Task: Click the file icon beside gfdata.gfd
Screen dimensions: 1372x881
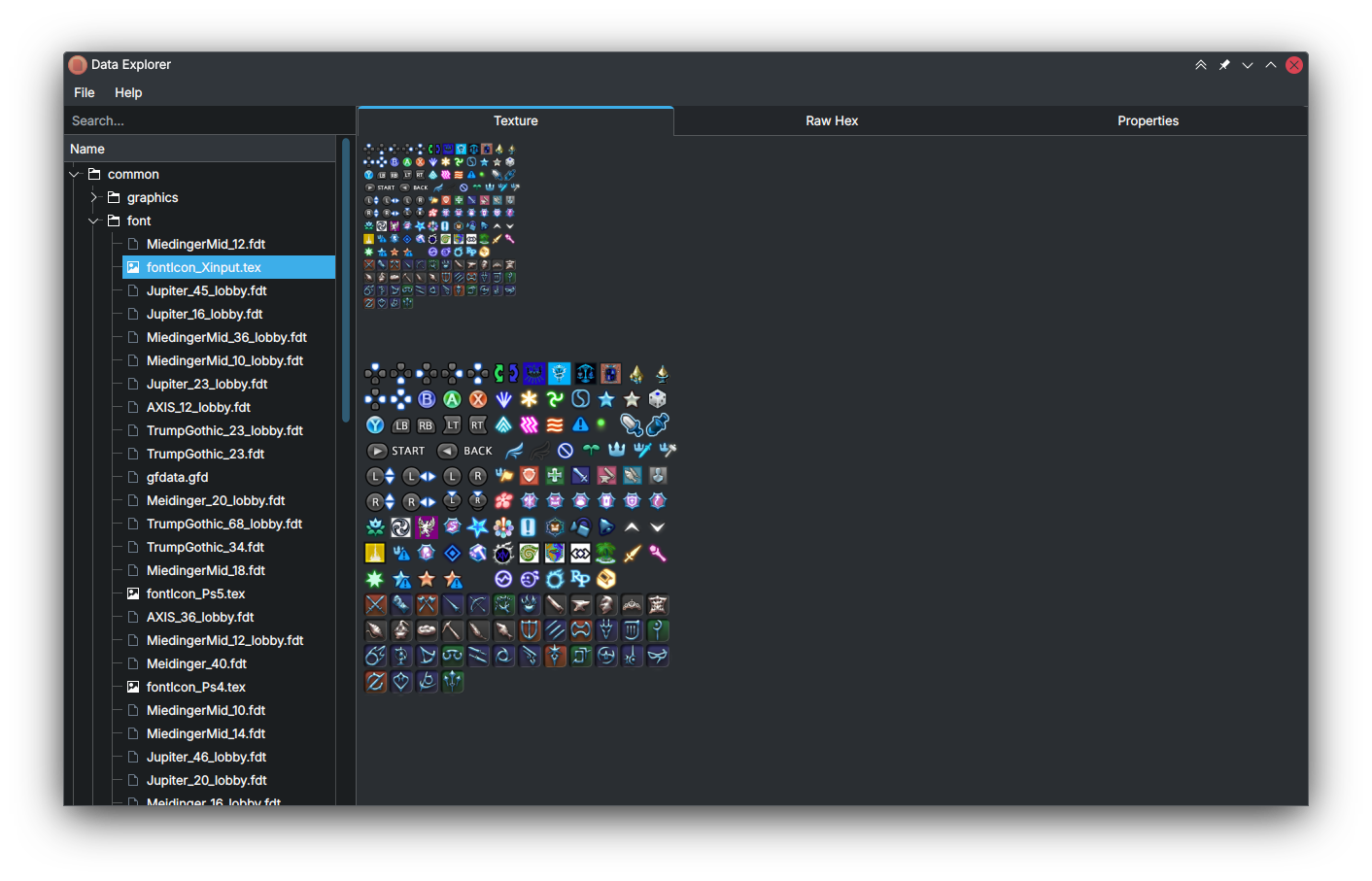Action: (x=133, y=477)
